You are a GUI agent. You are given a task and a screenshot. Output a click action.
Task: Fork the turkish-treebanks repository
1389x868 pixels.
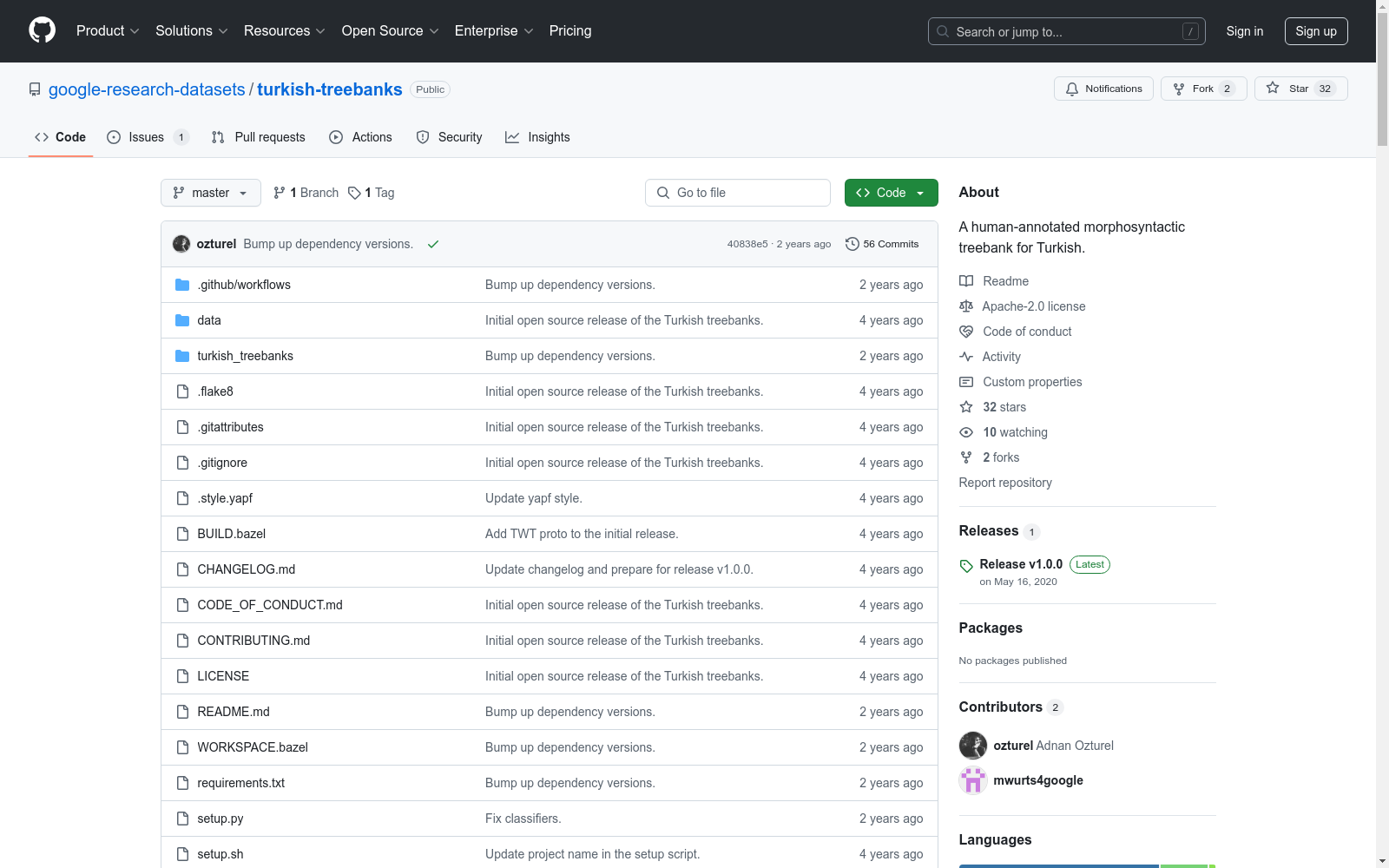pos(1204,89)
